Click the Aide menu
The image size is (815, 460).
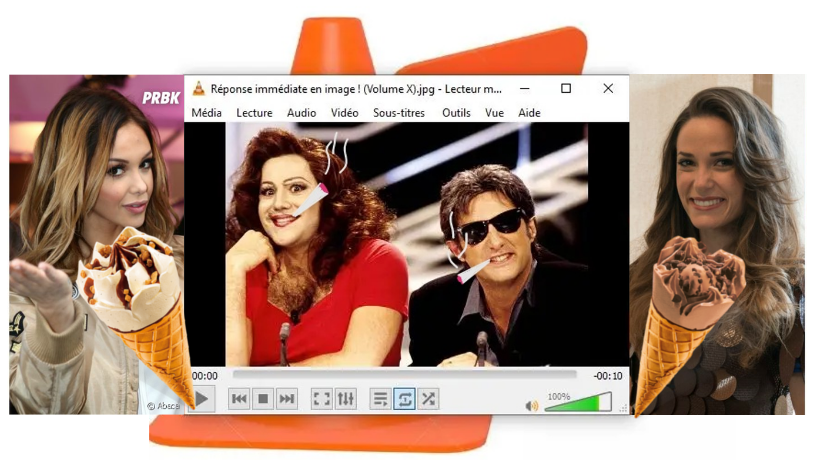(x=529, y=113)
